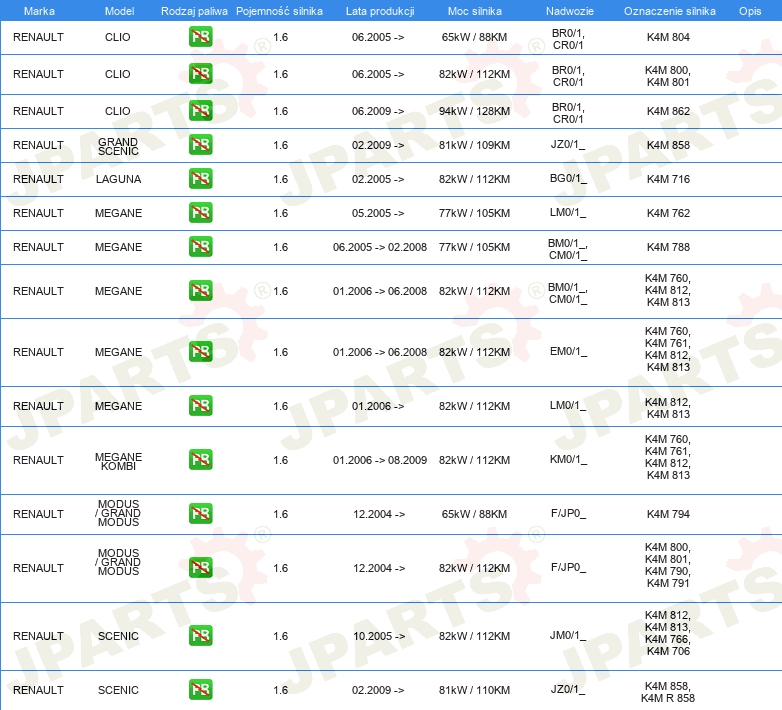
Task: Click fuel icon in MEGANE 01.2006 BM0/1_, CM0/1_ row
Action: [x=200, y=291]
